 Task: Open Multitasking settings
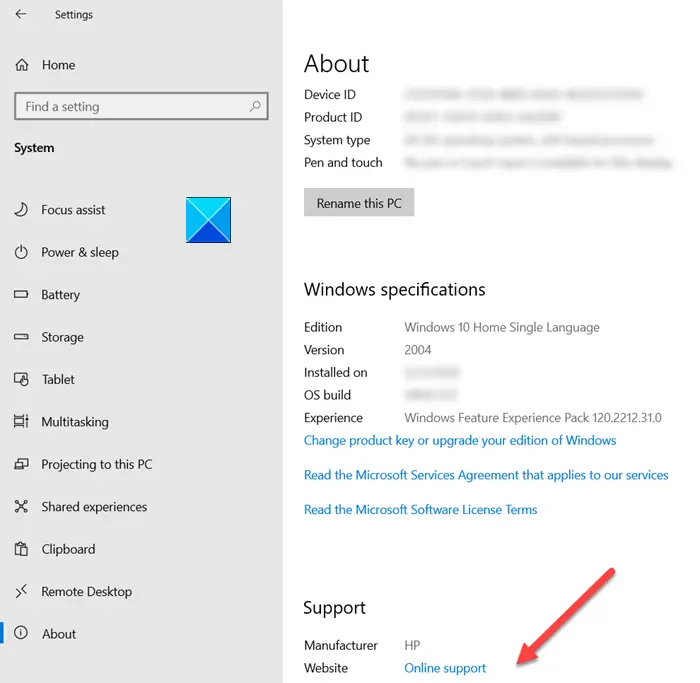coord(75,422)
